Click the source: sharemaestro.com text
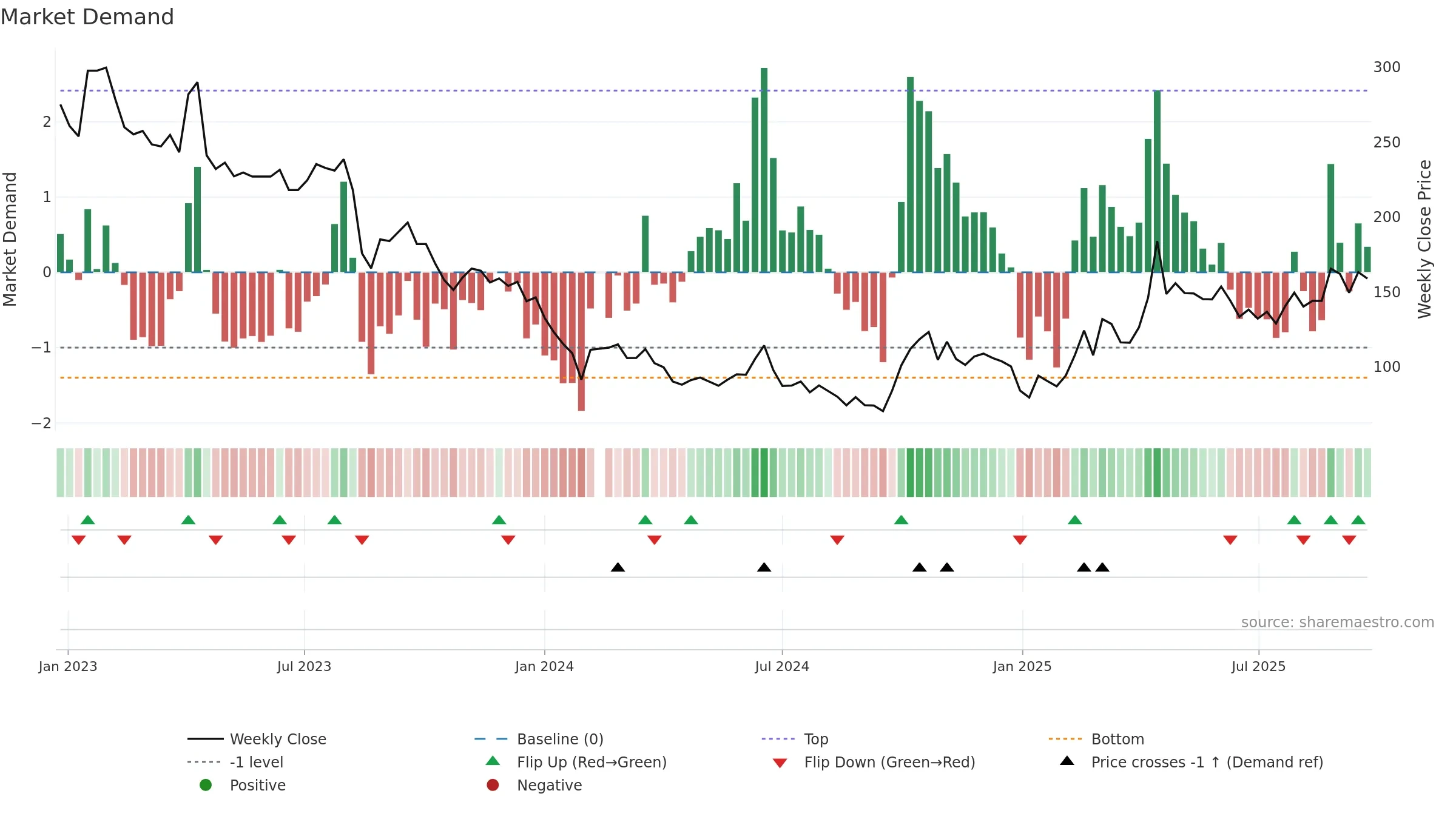This screenshot has height=819, width=1456. tap(1338, 622)
